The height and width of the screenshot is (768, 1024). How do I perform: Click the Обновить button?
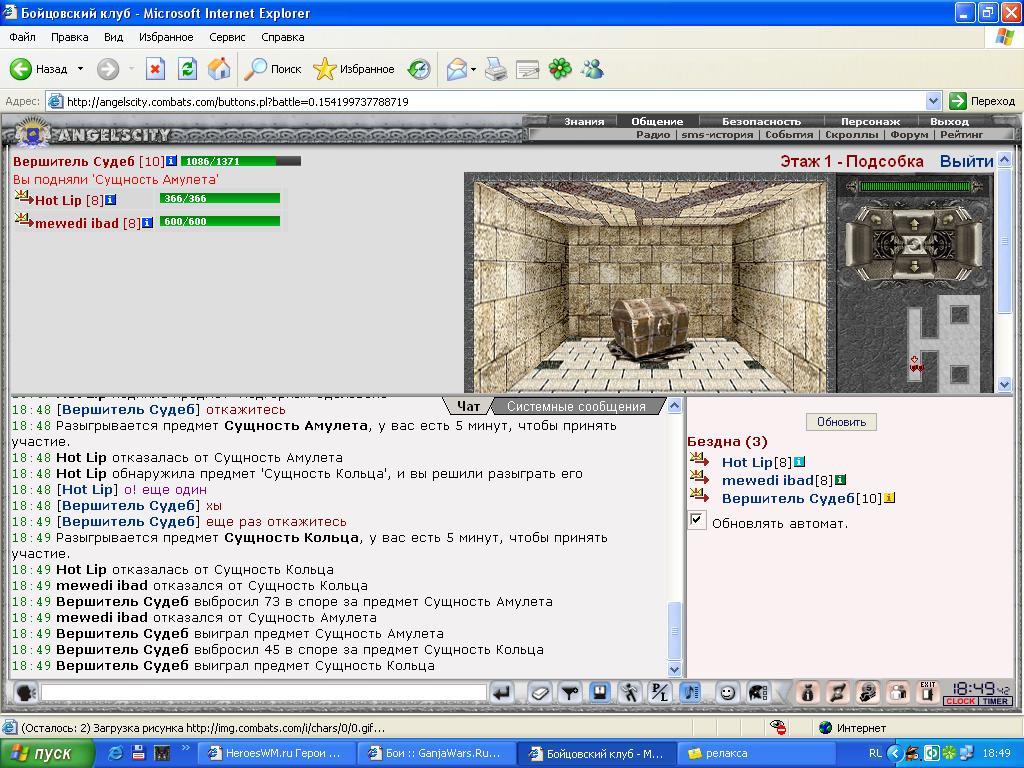[841, 422]
